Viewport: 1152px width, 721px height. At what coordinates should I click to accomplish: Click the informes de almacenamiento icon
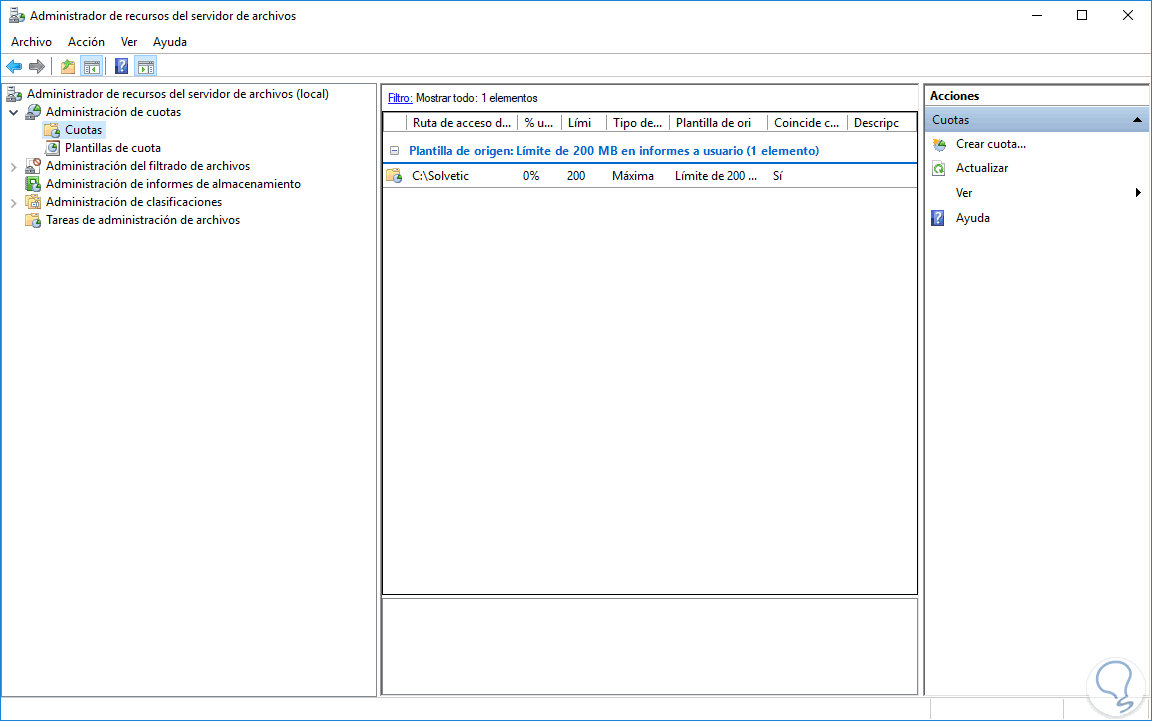point(33,184)
